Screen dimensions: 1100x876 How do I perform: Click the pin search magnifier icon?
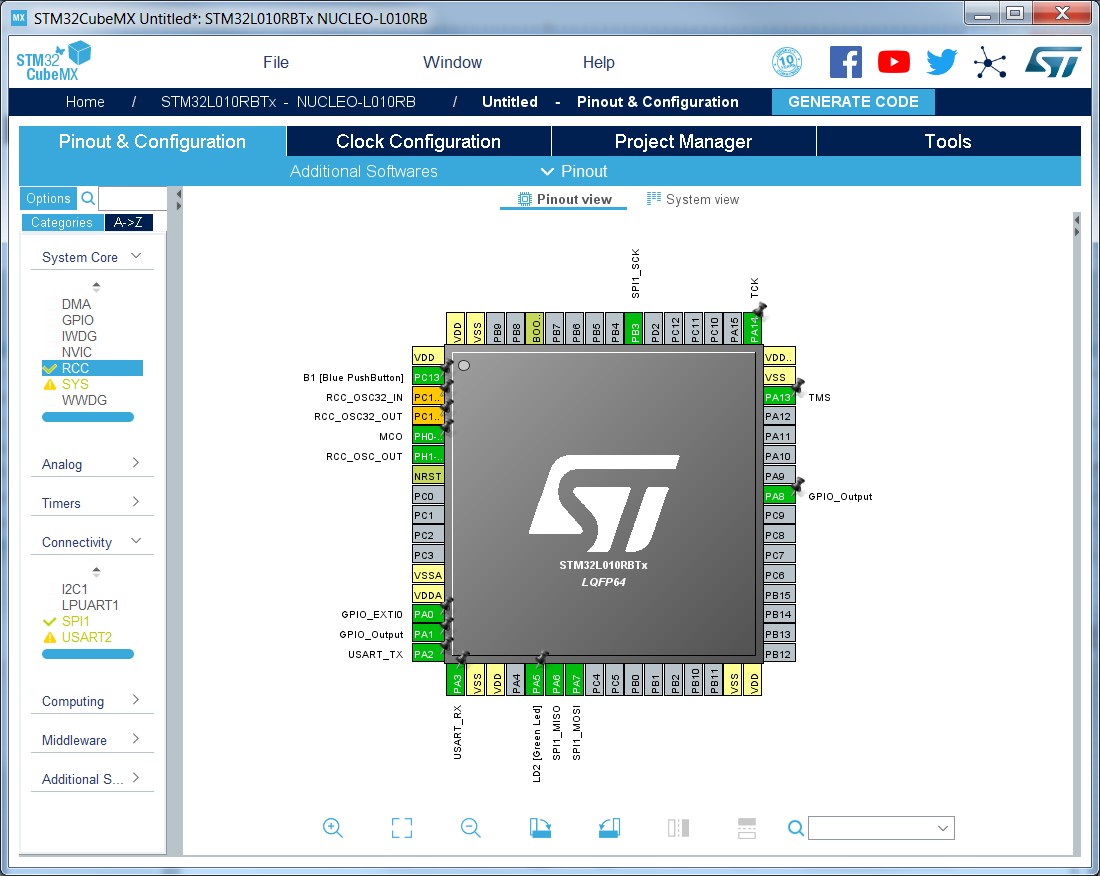(x=796, y=828)
